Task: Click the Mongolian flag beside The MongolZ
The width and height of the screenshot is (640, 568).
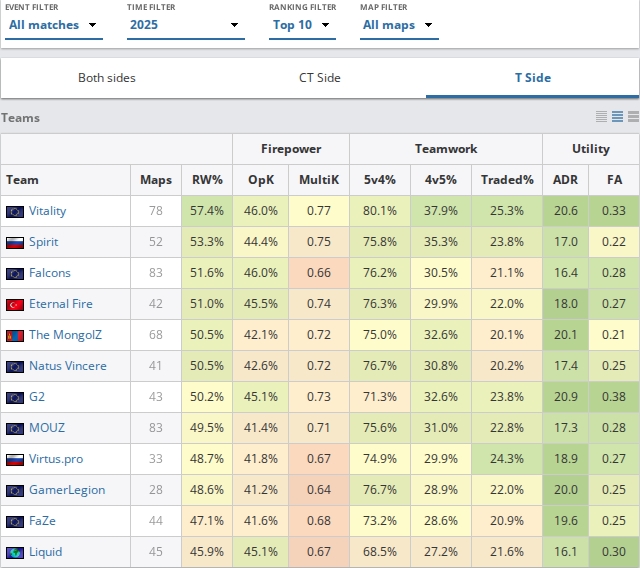Action: pos(15,336)
